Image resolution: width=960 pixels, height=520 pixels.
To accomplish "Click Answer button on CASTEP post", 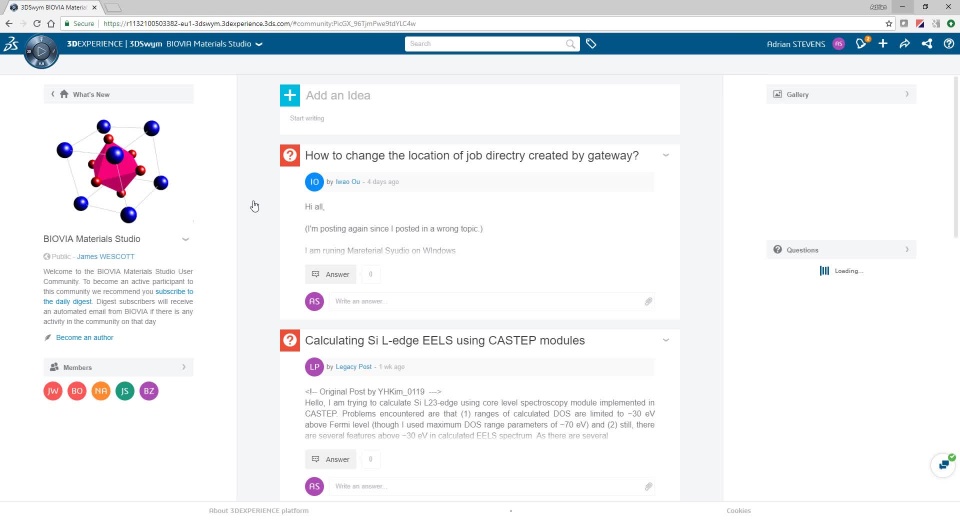I will tap(331, 459).
